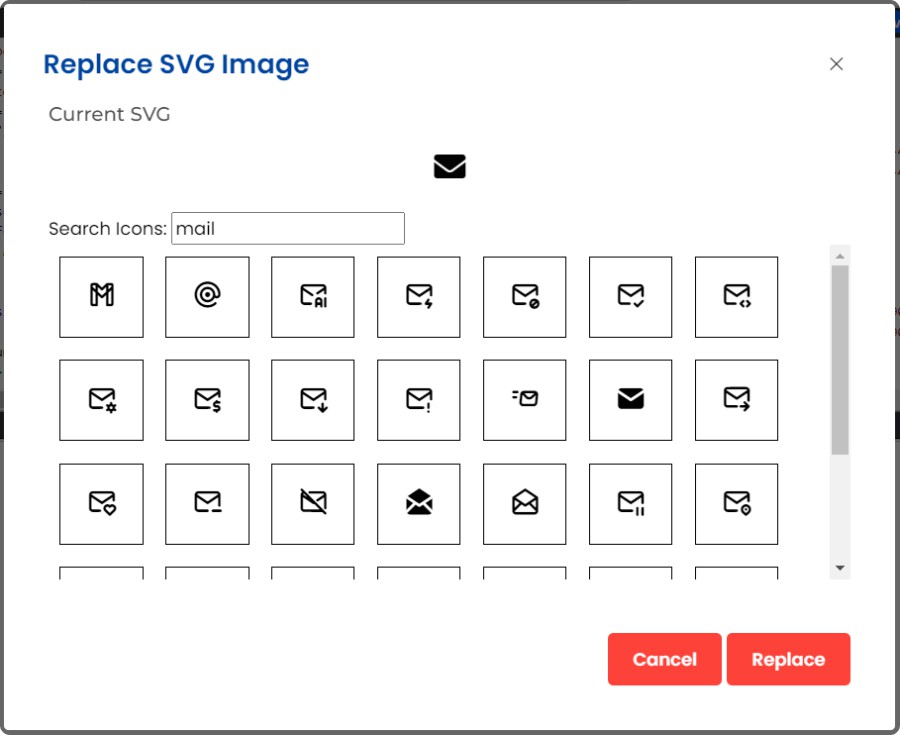Select the mail with heart icon
900x735 pixels.
click(101, 504)
